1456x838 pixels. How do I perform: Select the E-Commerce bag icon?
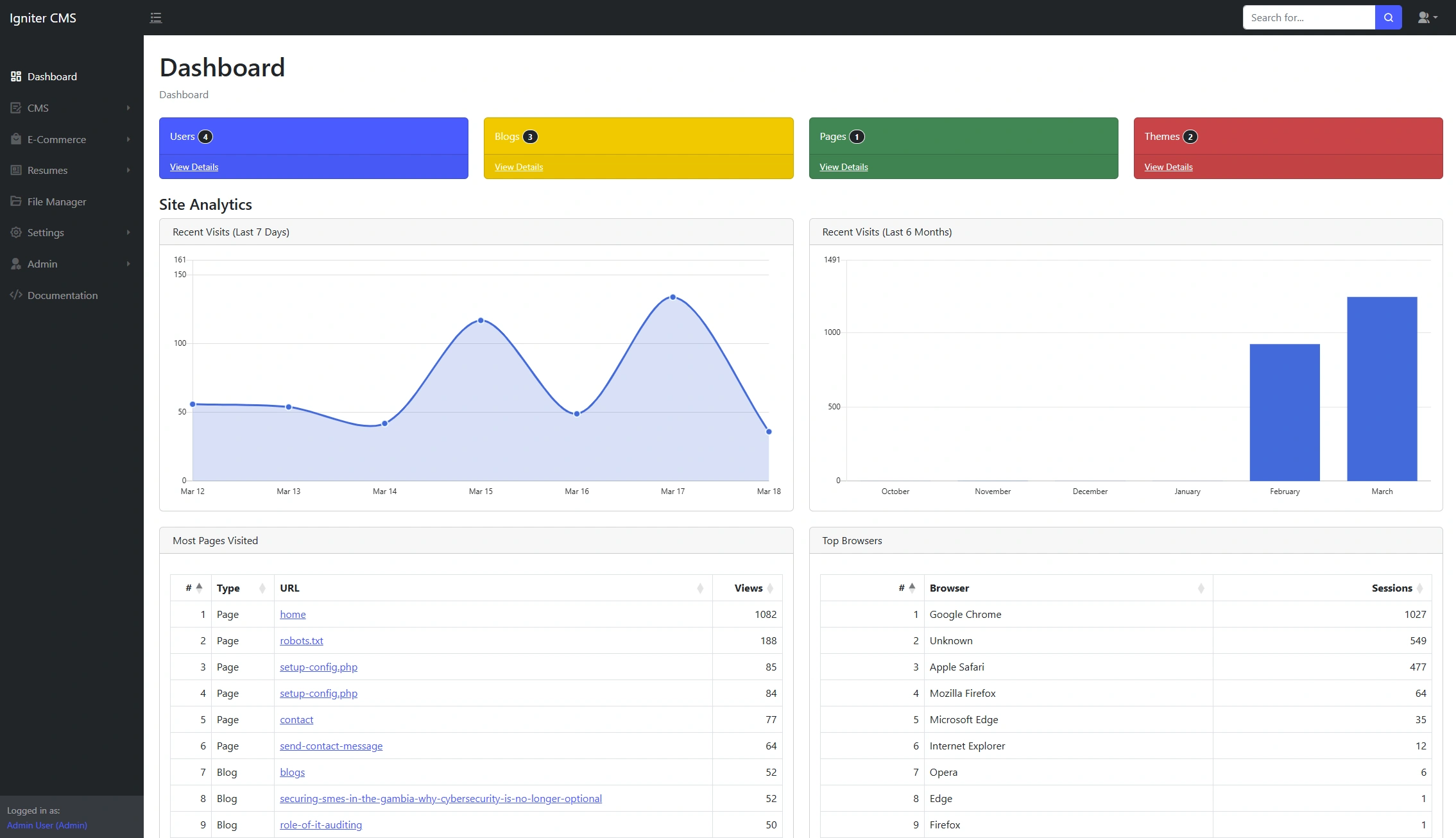[x=16, y=139]
